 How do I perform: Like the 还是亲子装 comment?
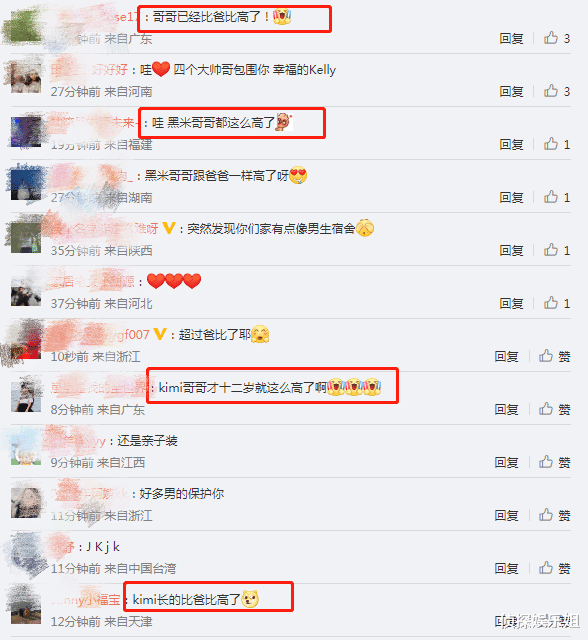pyautogui.click(x=555, y=462)
